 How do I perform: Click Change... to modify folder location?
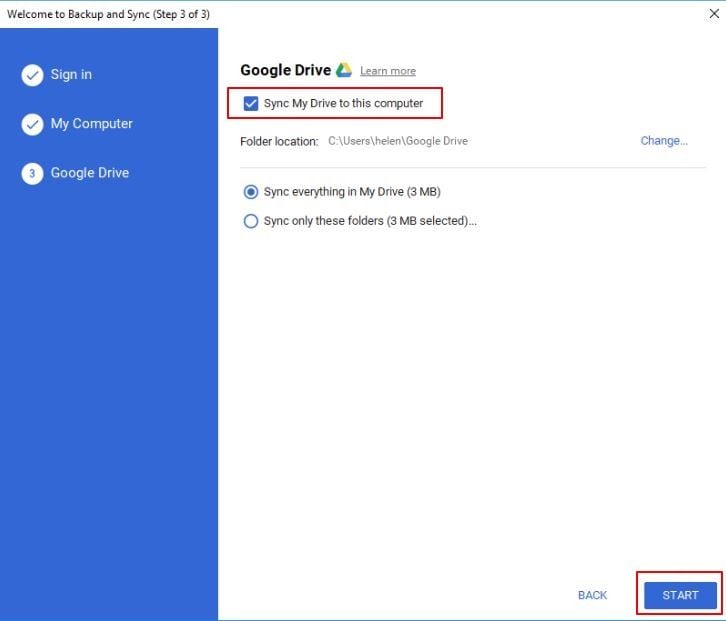click(664, 141)
